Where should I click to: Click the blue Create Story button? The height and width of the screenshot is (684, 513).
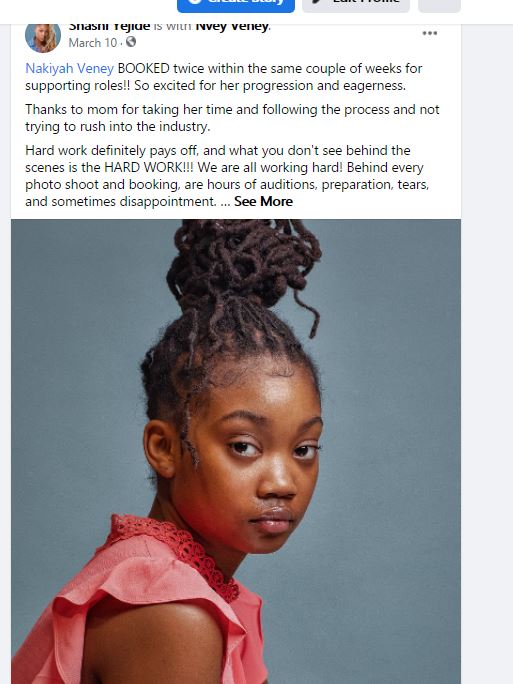(236, 5)
